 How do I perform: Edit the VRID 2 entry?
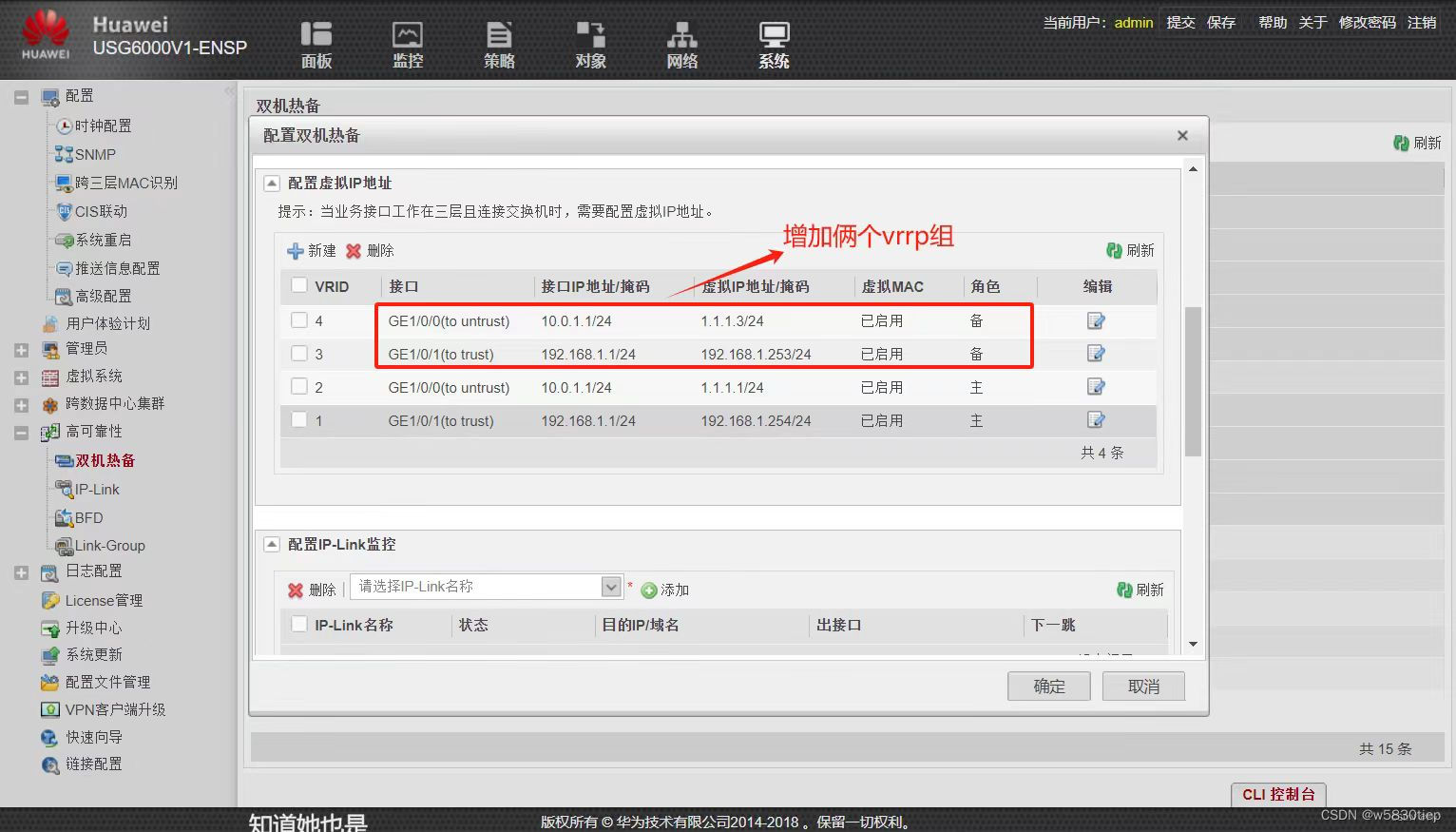[1096, 387]
